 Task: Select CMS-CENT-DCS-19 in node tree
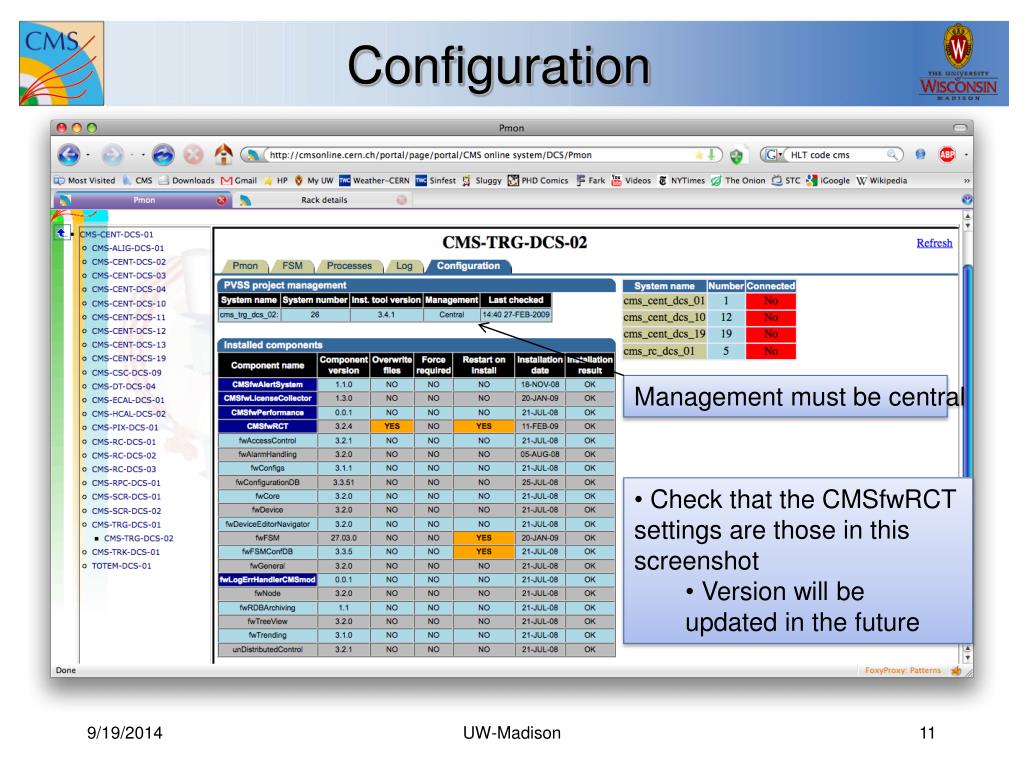pos(129,359)
